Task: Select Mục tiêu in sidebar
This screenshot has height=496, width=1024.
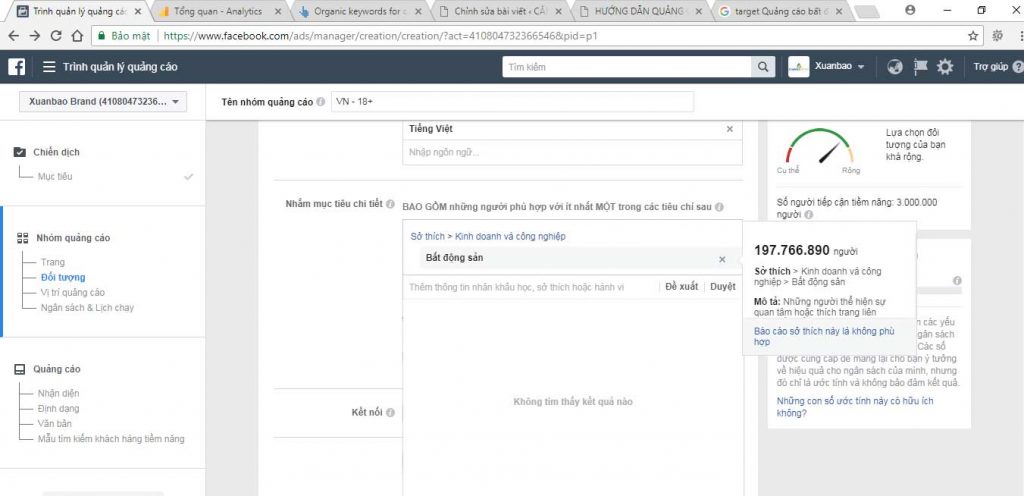Action: [x=56, y=177]
